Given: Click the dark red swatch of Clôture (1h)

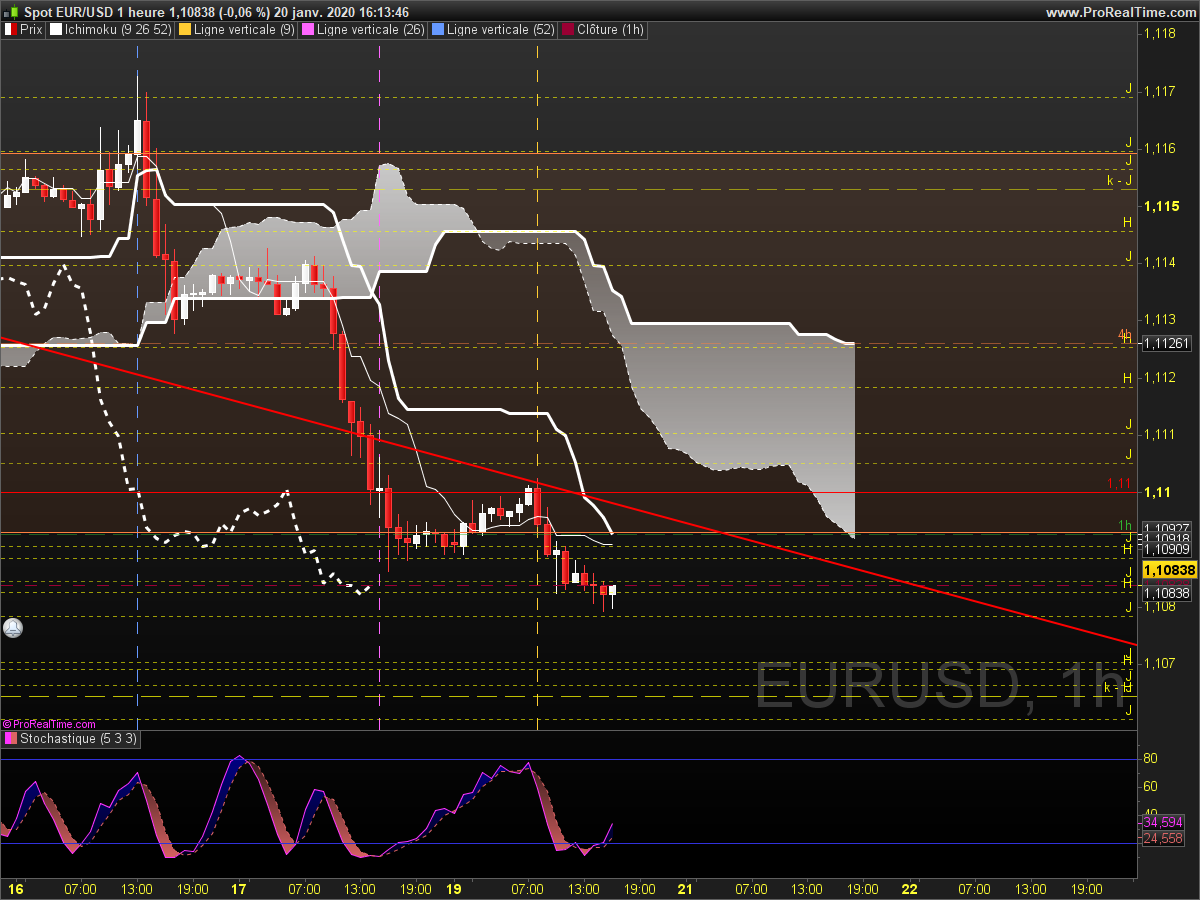Looking at the screenshot, I should point(568,30).
